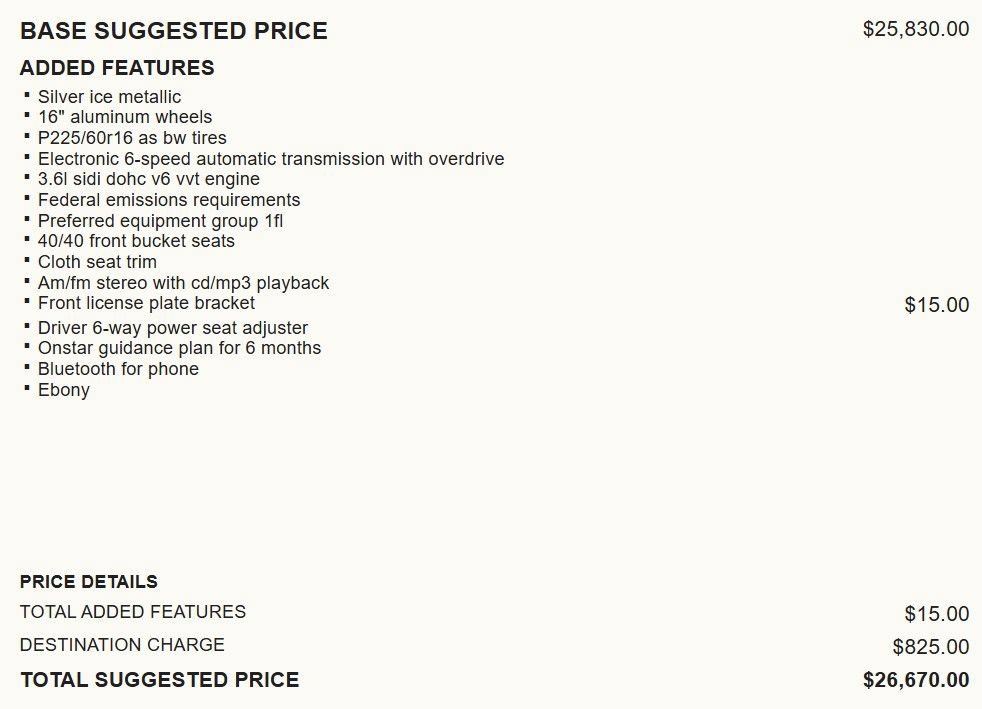Click the 40/40 front bucket seats item
The height and width of the screenshot is (709, 982).
point(136,241)
